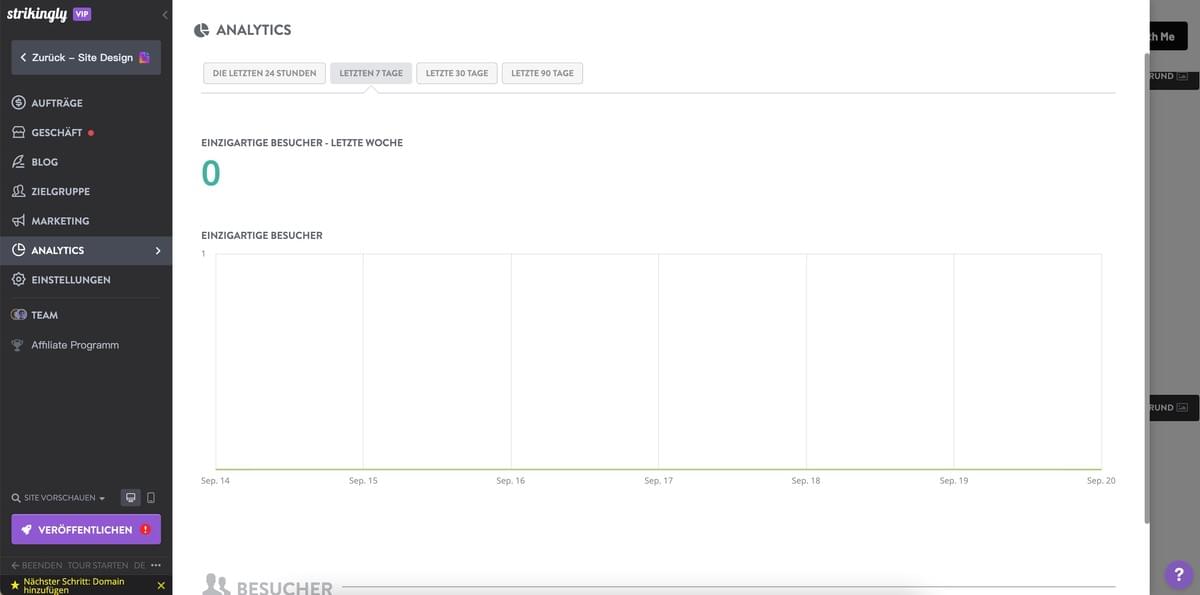Click the preview magnifier icon

(x=15, y=498)
